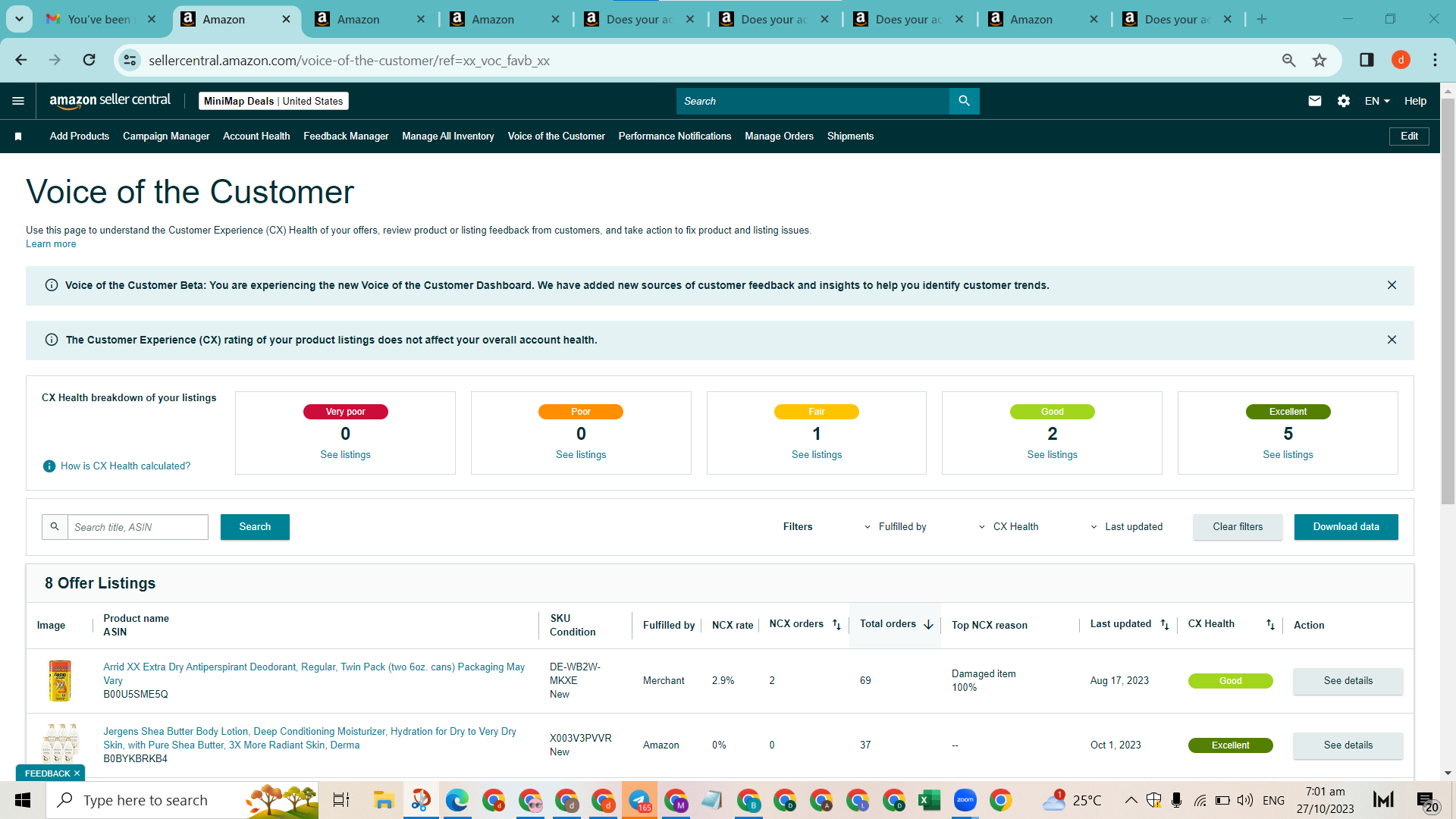Switch to the You've been Gmail tab
This screenshot has height=819, width=1456.
(99, 20)
